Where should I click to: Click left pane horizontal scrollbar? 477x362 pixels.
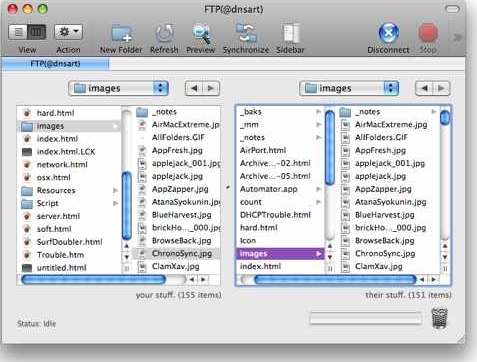93,279
